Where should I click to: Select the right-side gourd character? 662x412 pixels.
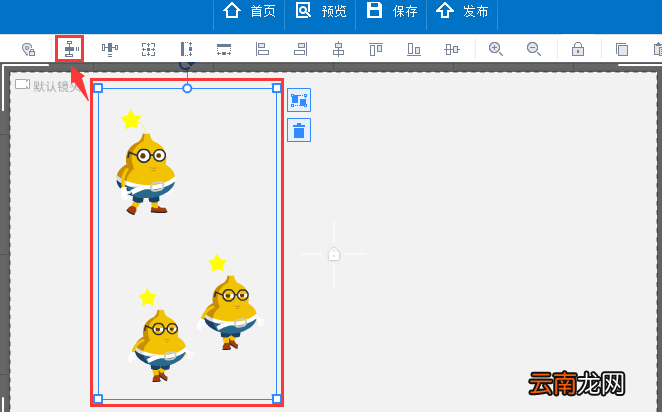(230, 303)
